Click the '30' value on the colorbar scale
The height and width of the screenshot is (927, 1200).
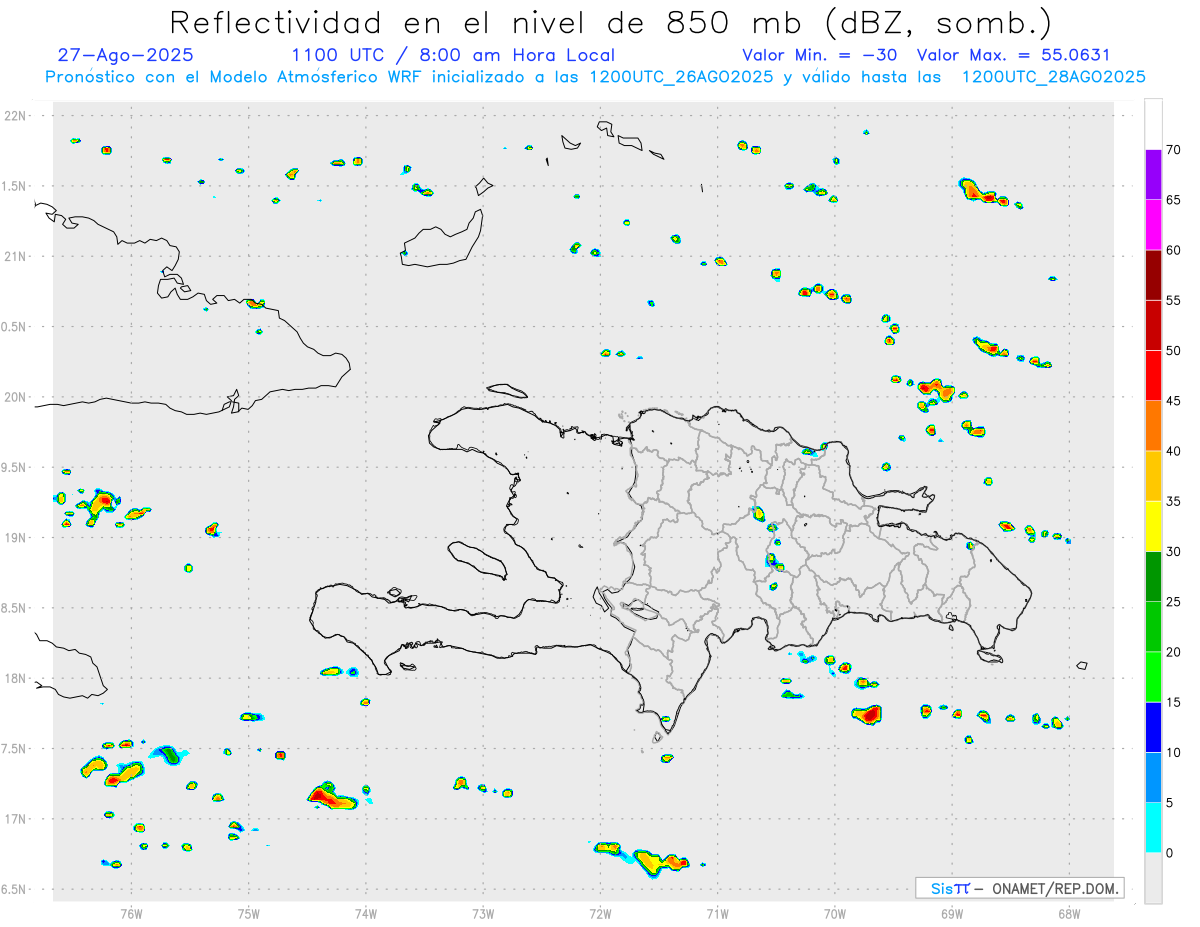pos(1174,552)
